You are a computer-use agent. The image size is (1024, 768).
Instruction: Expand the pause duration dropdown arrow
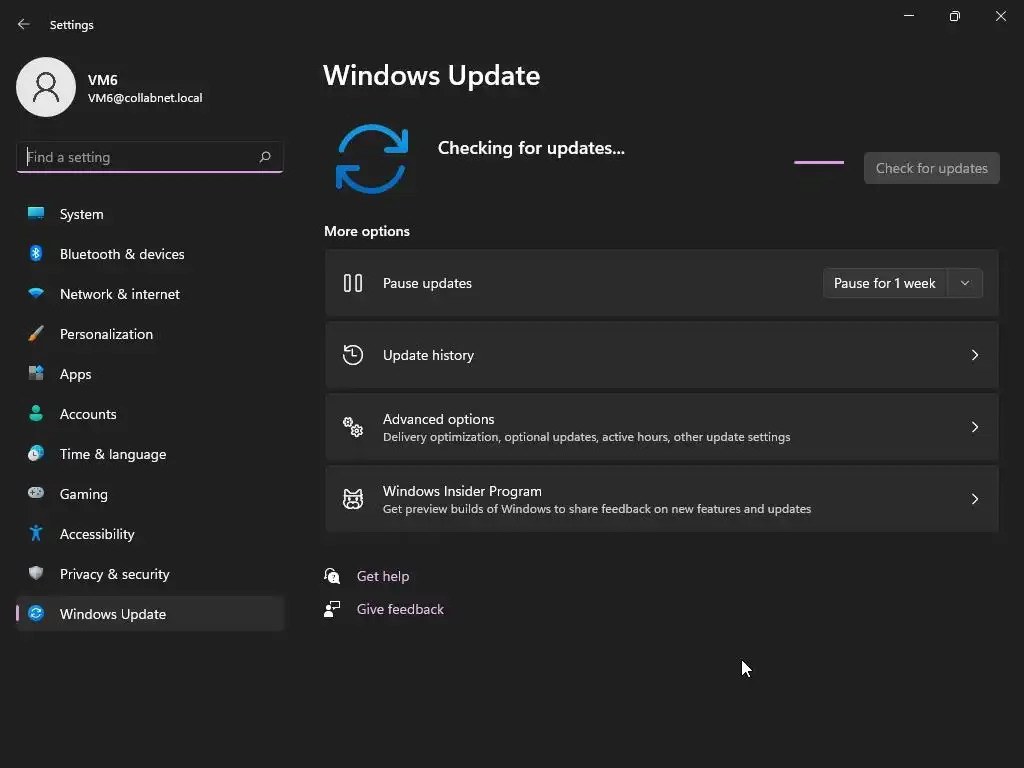click(965, 283)
